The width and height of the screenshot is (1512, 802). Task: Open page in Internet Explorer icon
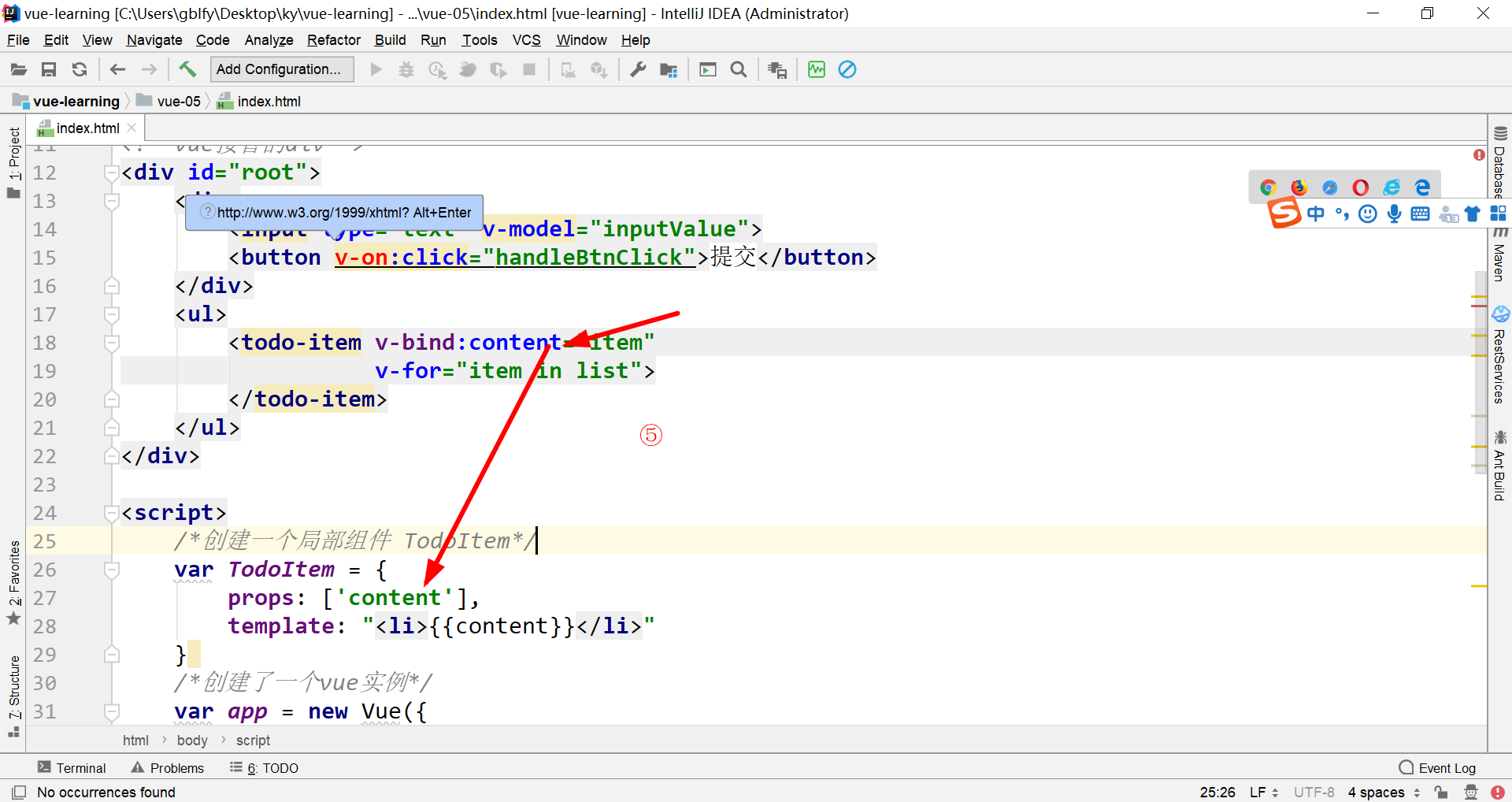(1392, 188)
